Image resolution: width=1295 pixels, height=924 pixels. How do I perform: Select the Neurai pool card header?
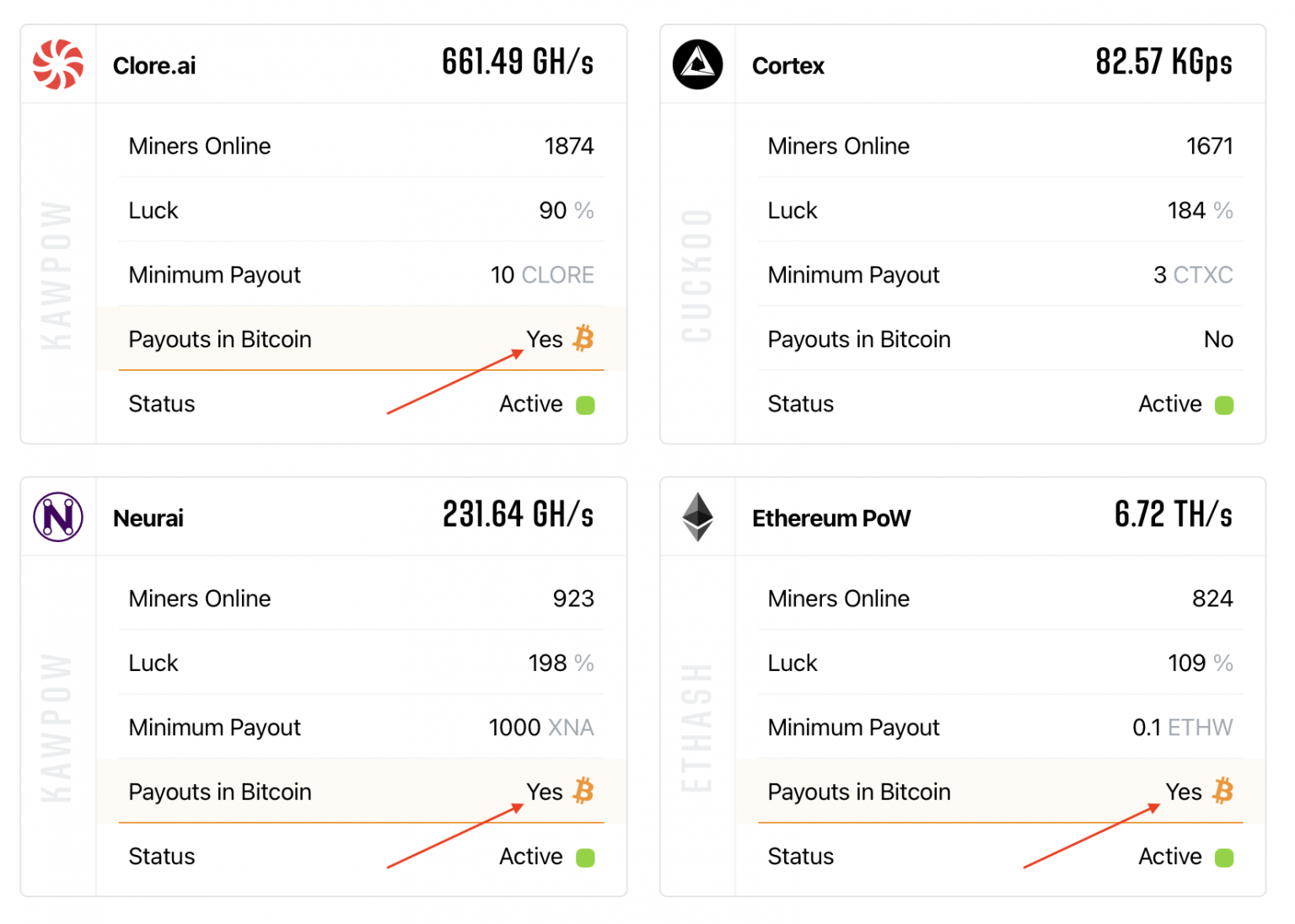[x=363, y=517]
